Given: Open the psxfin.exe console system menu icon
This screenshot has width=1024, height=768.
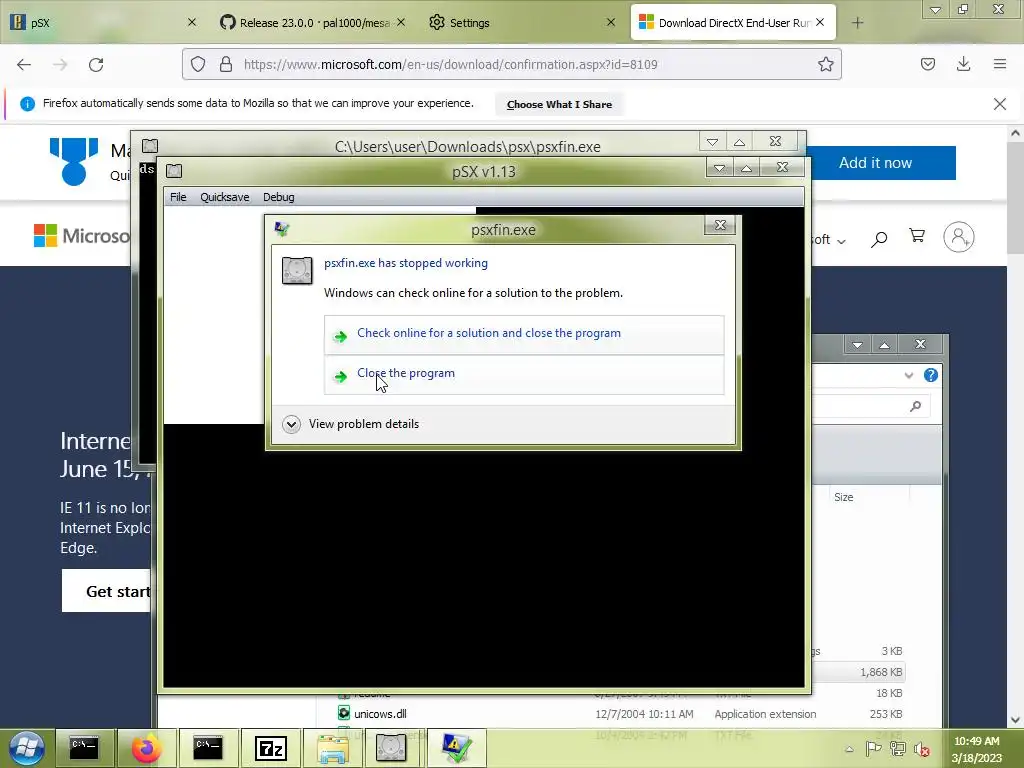Looking at the screenshot, I should 150,145.
